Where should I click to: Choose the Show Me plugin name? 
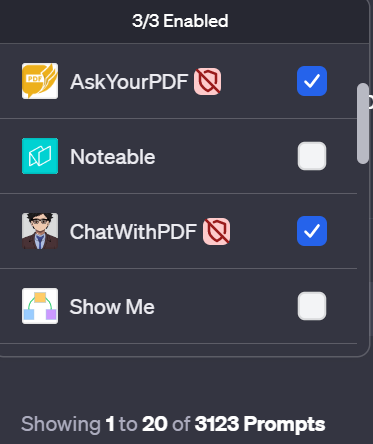(x=112, y=307)
